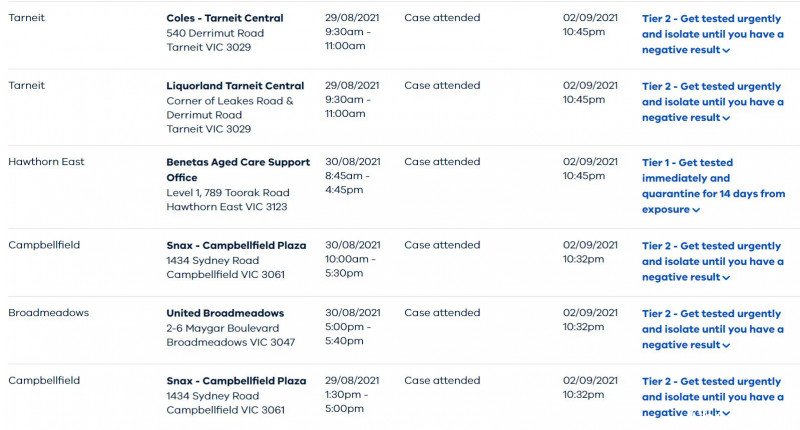
Task: Click the 540 Derrimut Road address text
Action: tap(215, 33)
